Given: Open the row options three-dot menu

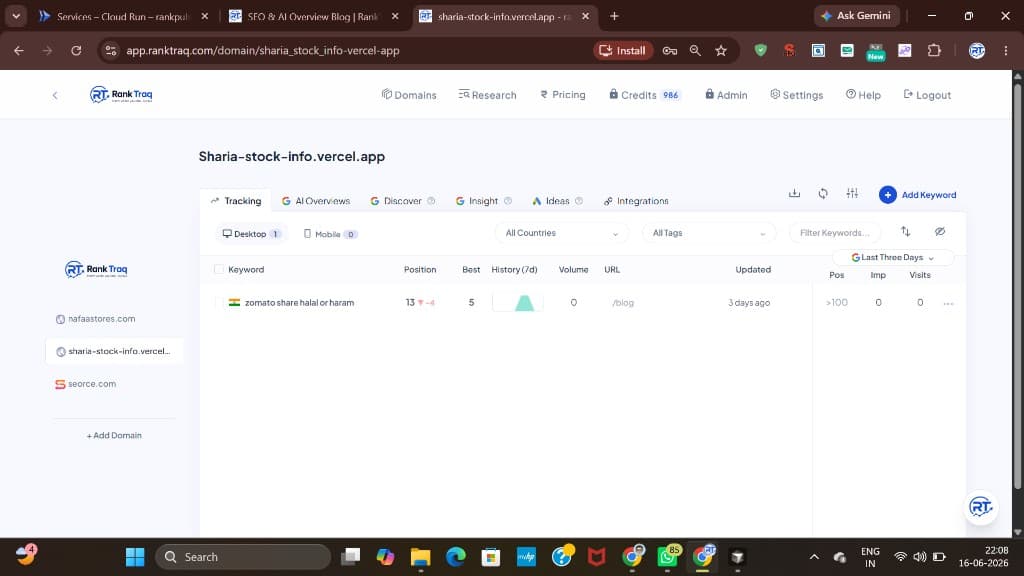Looking at the screenshot, I should click(948, 303).
